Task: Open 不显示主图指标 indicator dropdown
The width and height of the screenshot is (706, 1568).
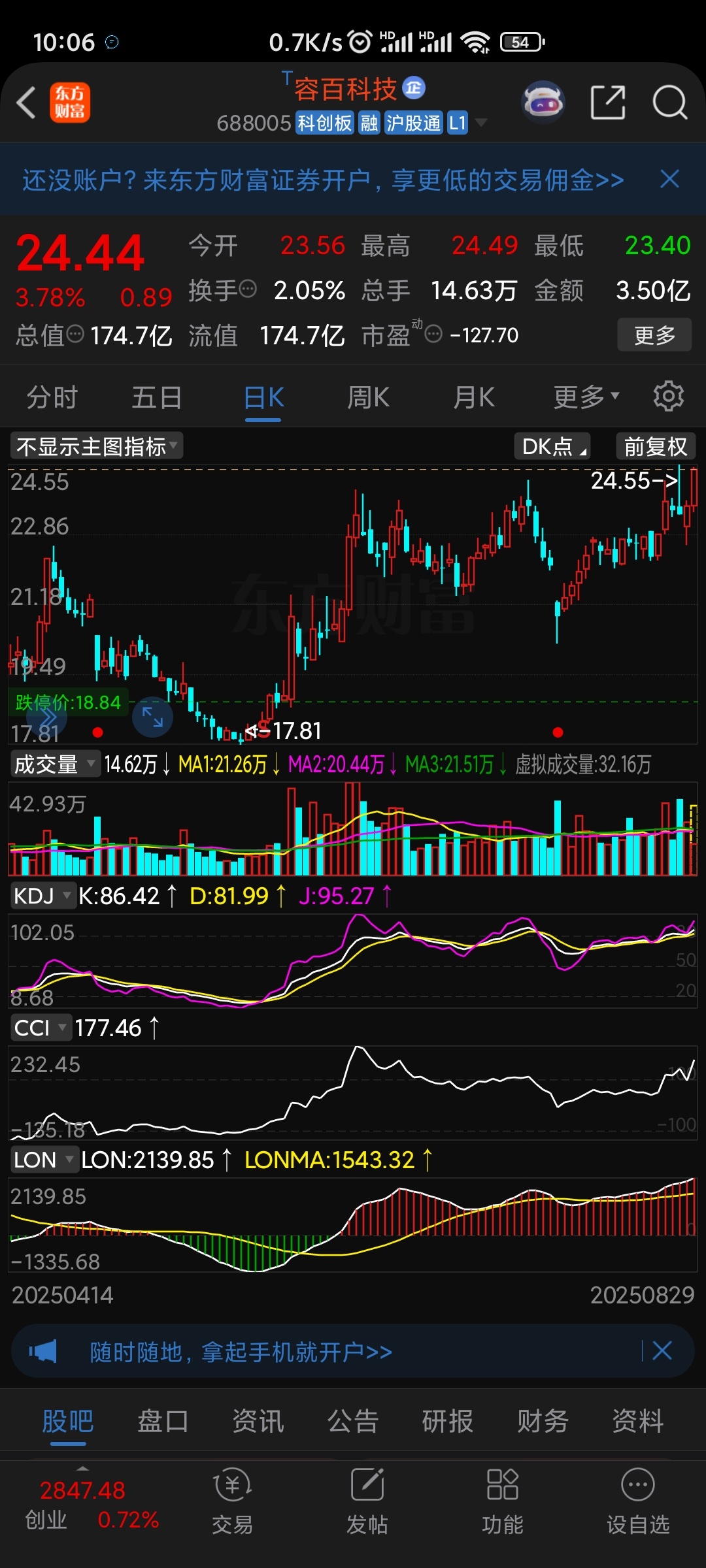Action: coord(96,446)
